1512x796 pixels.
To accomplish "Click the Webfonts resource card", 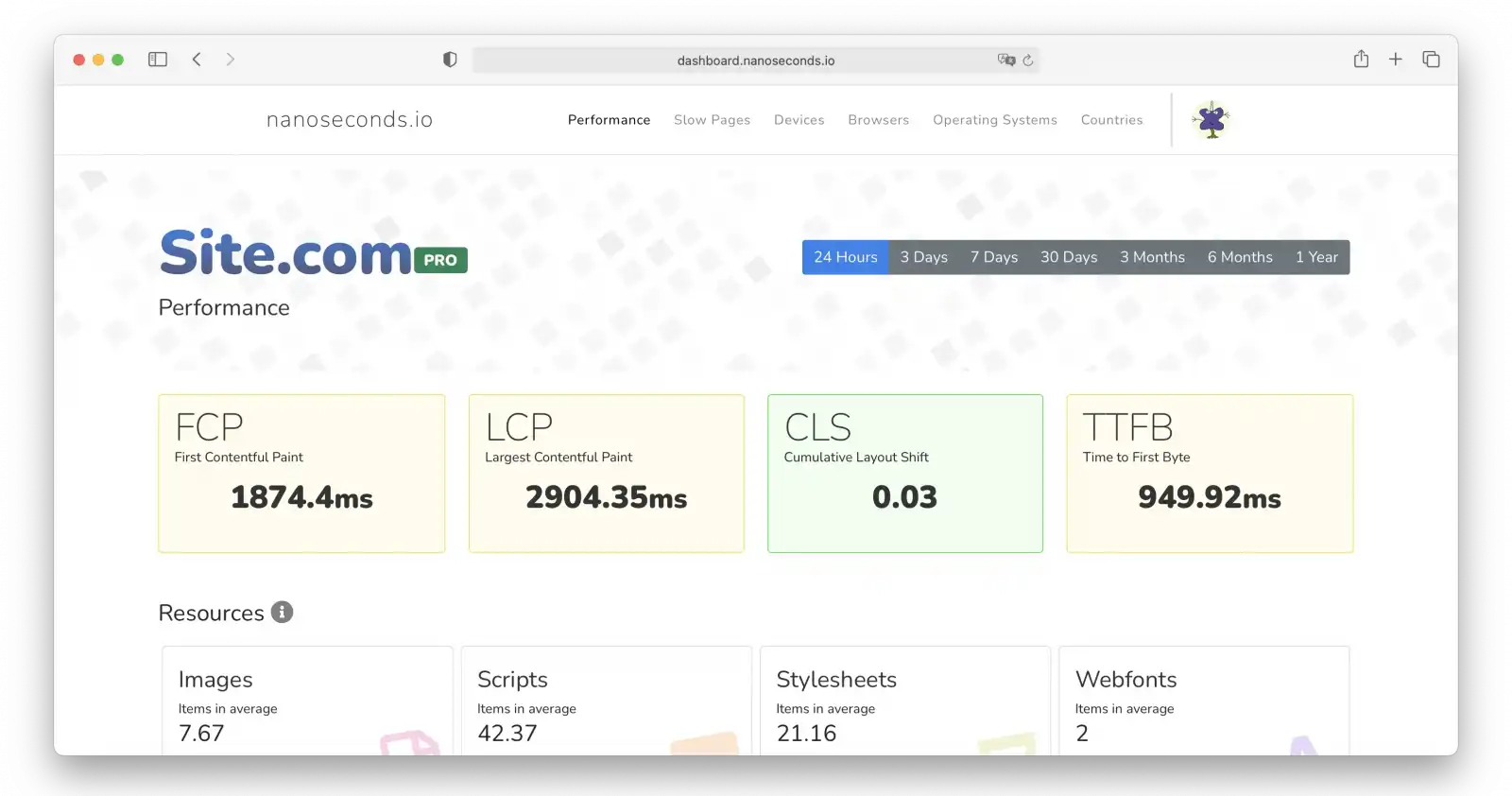I will click(1204, 701).
